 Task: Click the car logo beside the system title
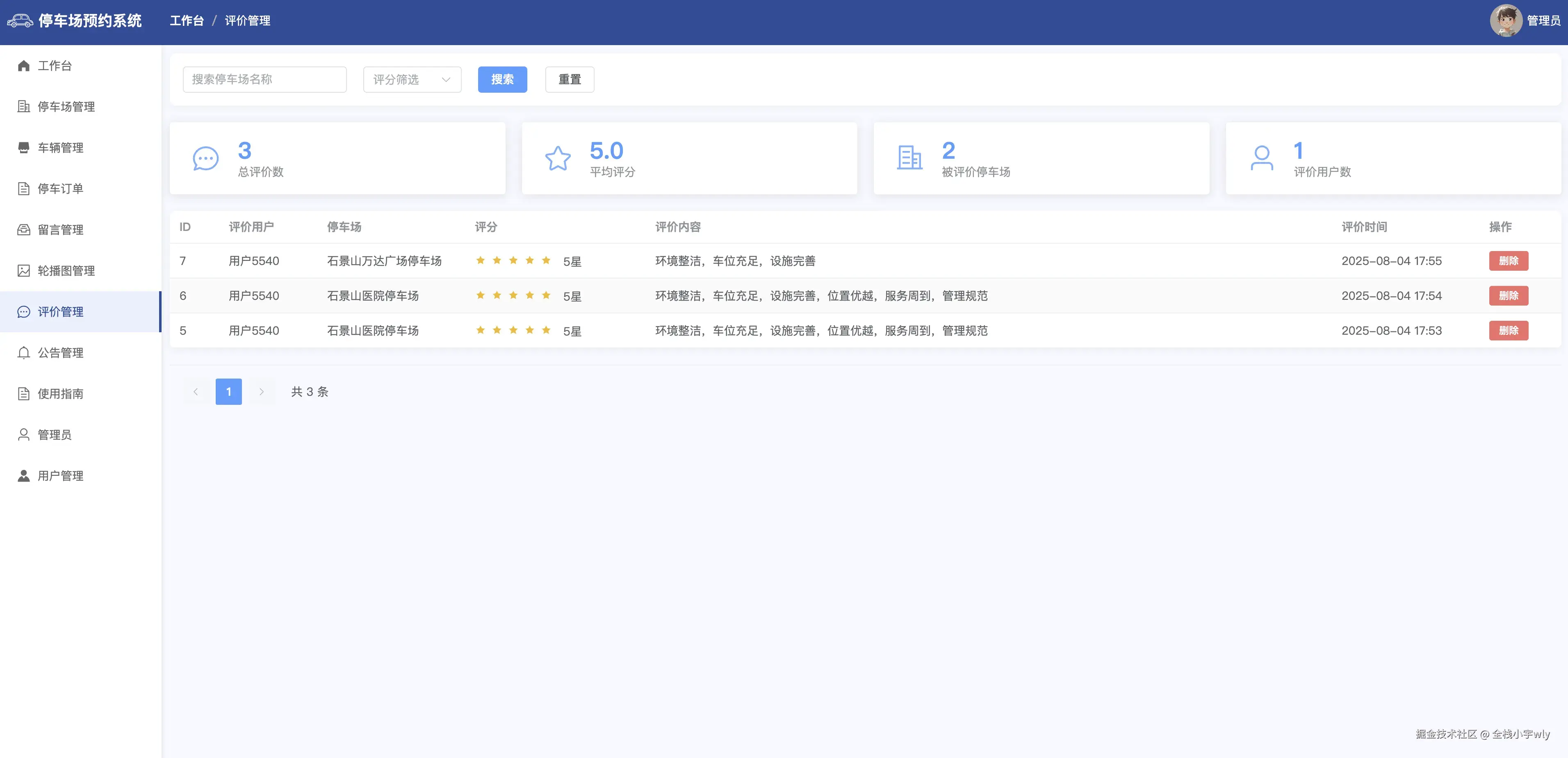20,21
